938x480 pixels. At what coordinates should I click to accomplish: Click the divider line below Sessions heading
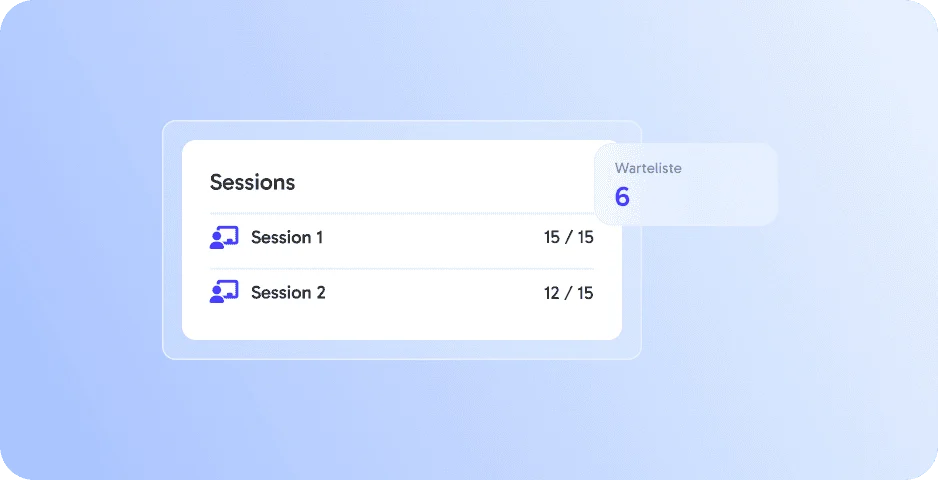401,213
